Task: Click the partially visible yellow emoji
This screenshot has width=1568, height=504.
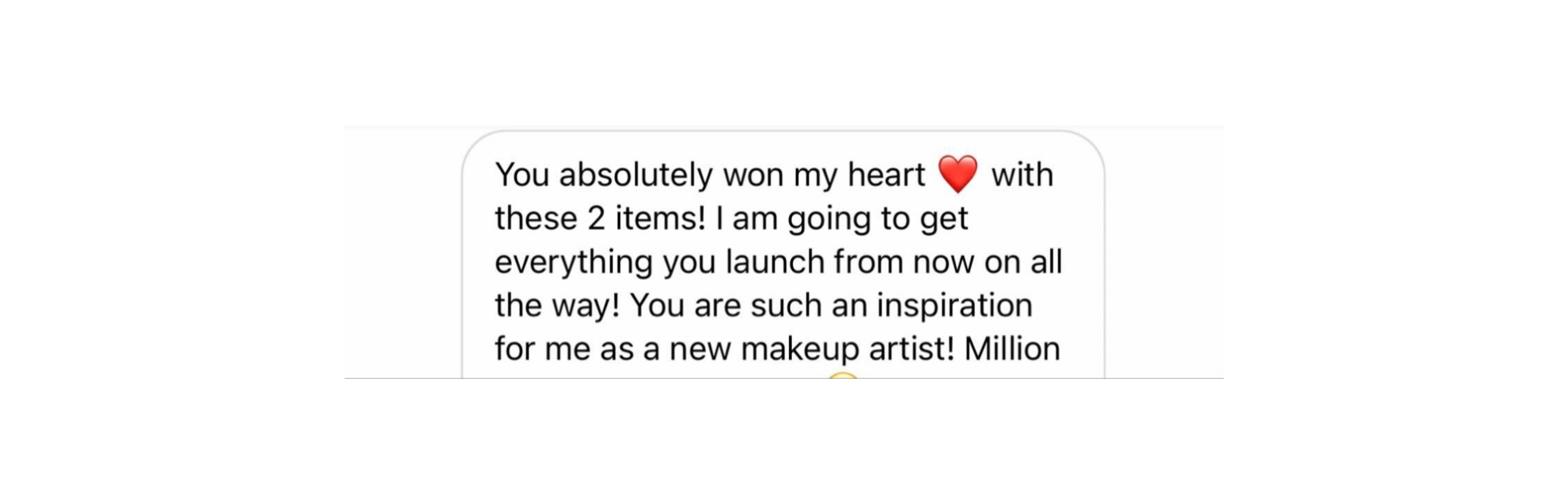Action: point(843,376)
